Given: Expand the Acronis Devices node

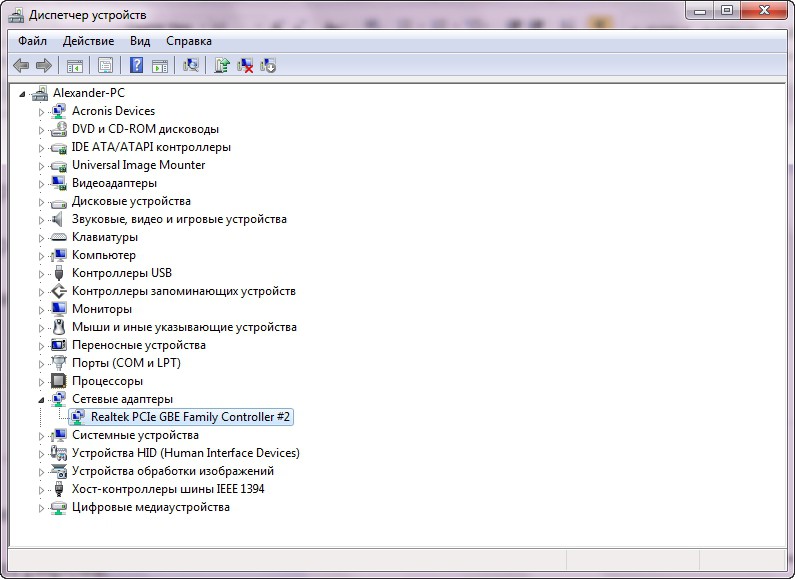Looking at the screenshot, I should pos(42,111).
